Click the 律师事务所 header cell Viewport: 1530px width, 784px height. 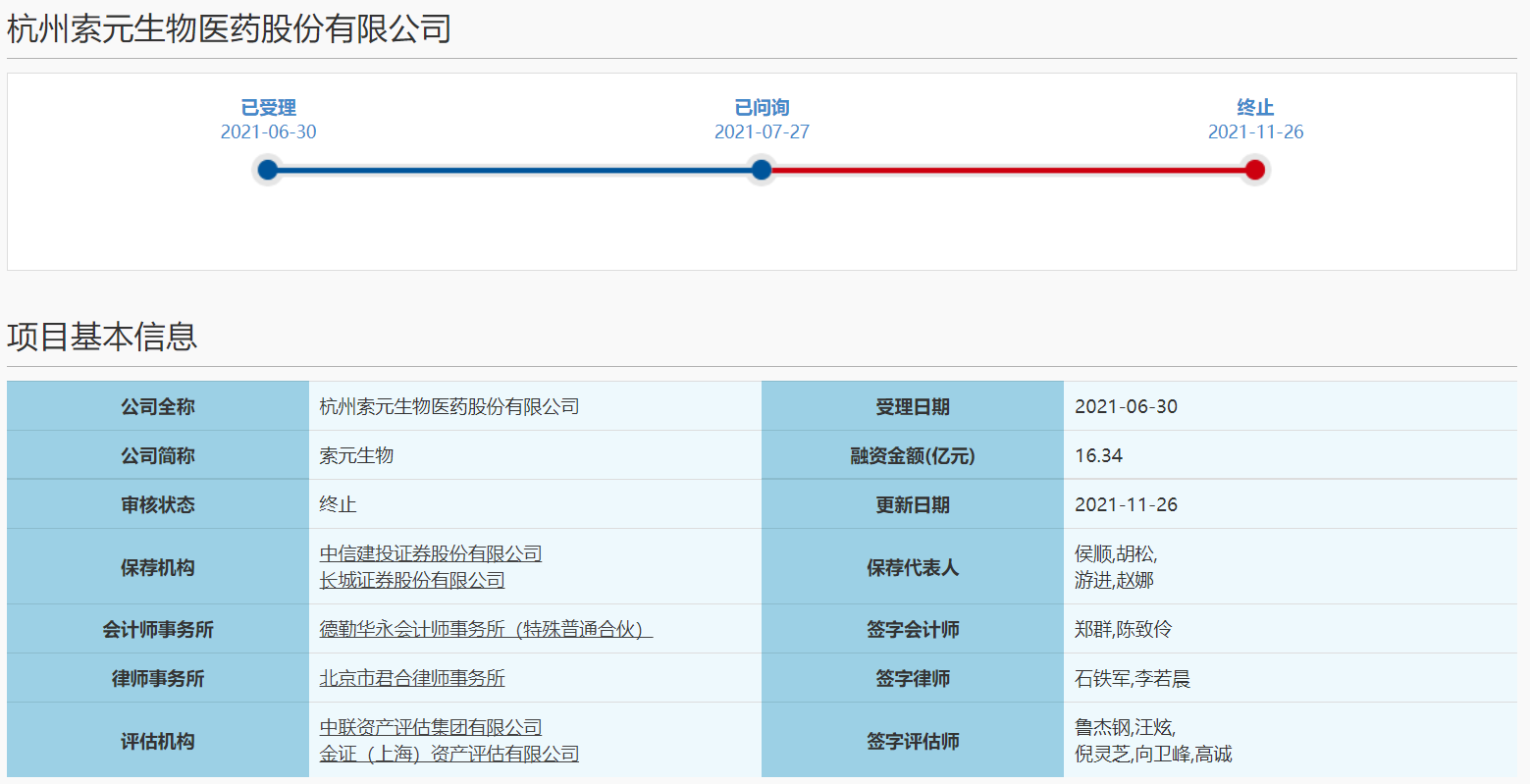pos(158,678)
